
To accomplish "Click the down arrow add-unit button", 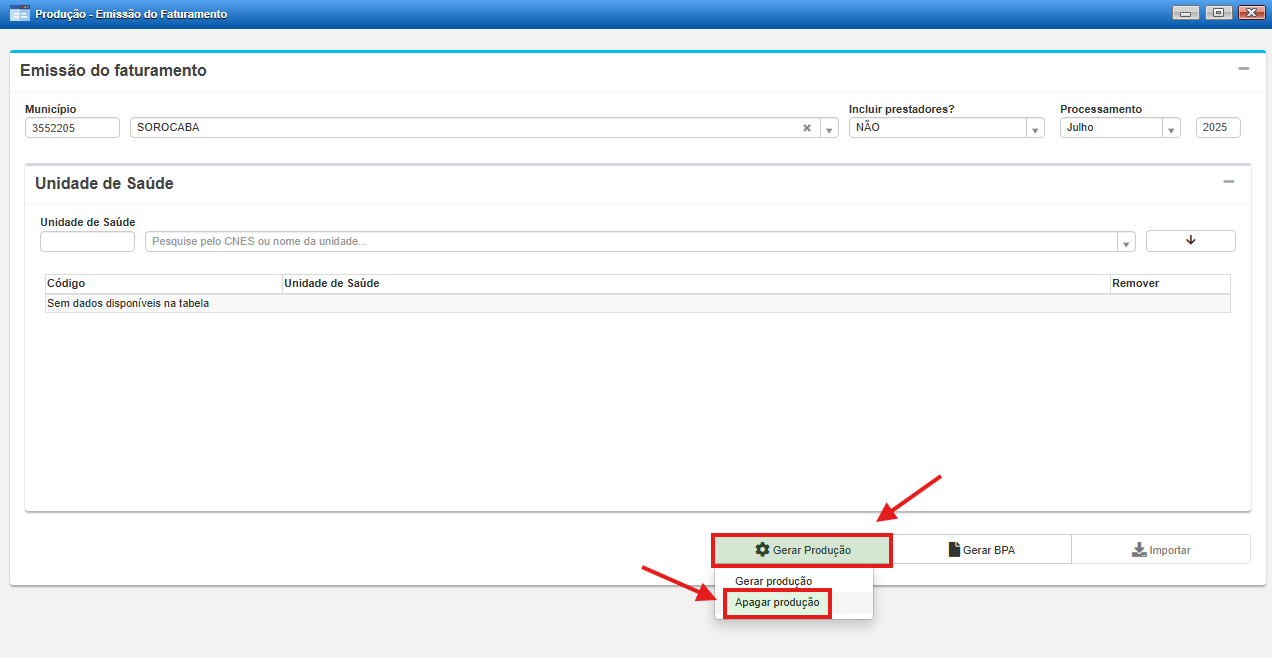I will 1190,241.
